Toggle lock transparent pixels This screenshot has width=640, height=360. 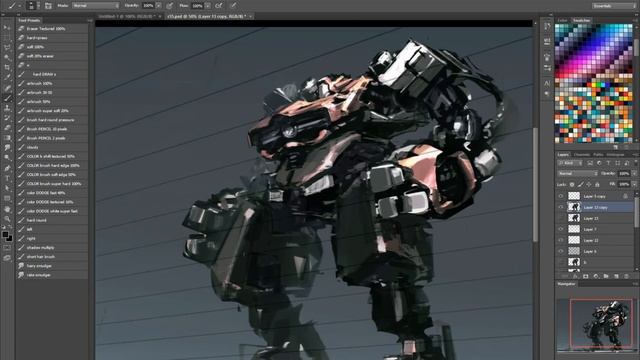pos(571,184)
